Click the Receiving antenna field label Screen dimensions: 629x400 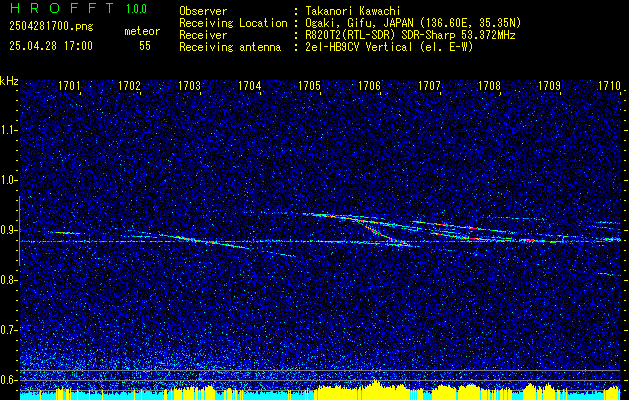point(230,47)
